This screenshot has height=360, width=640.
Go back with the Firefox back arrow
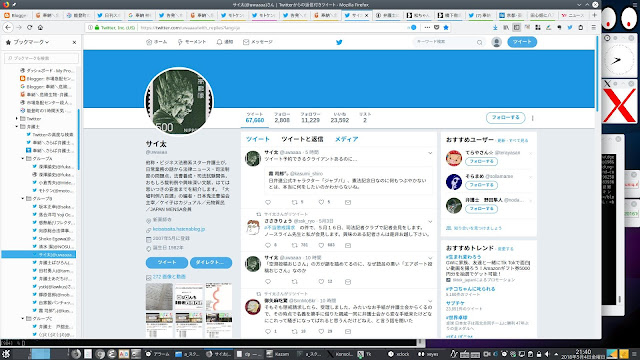(x=8, y=27)
